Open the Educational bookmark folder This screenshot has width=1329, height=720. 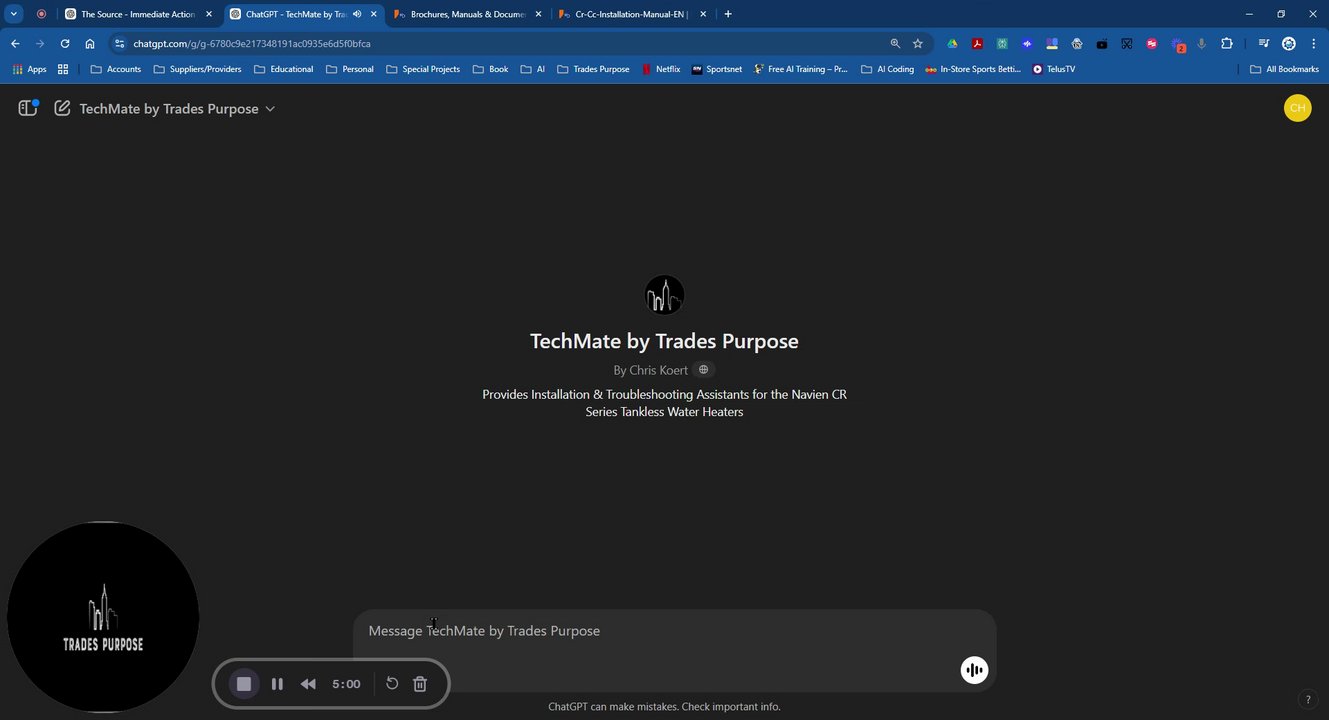pos(283,69)
